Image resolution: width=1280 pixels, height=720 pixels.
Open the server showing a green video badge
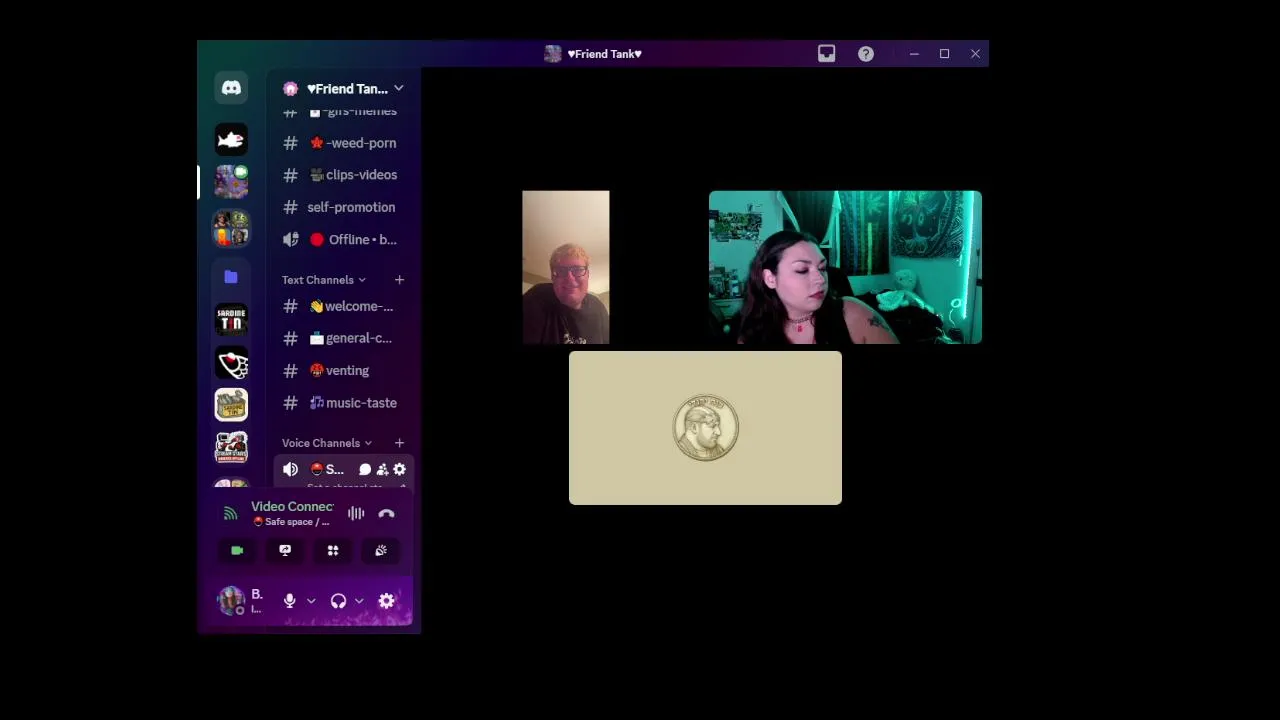tap(231, 182)
